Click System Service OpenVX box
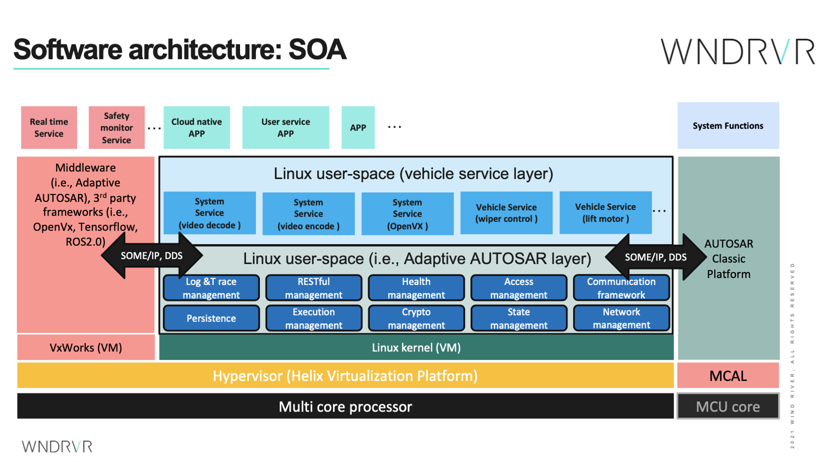Image resolution: width=820 pixels, height=462 pixels. click(x=407, y=213)
